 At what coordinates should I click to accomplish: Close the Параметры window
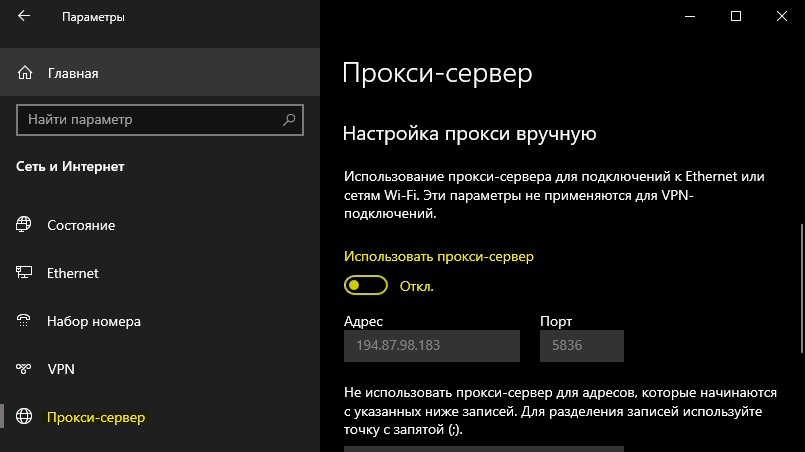click(781, 16)
